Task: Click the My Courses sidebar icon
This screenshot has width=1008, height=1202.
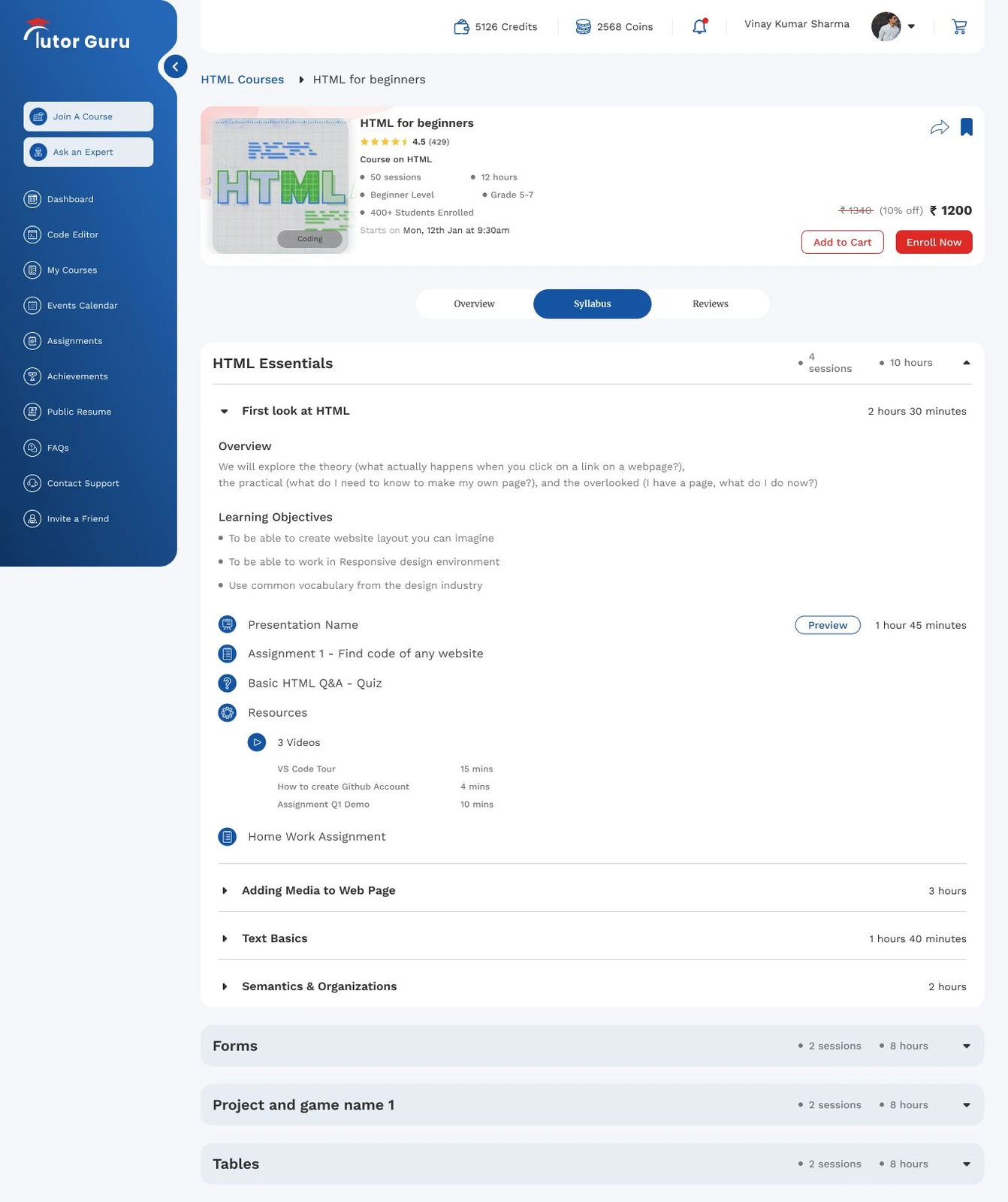Action: pyautogui.click(x=32, y=270)
